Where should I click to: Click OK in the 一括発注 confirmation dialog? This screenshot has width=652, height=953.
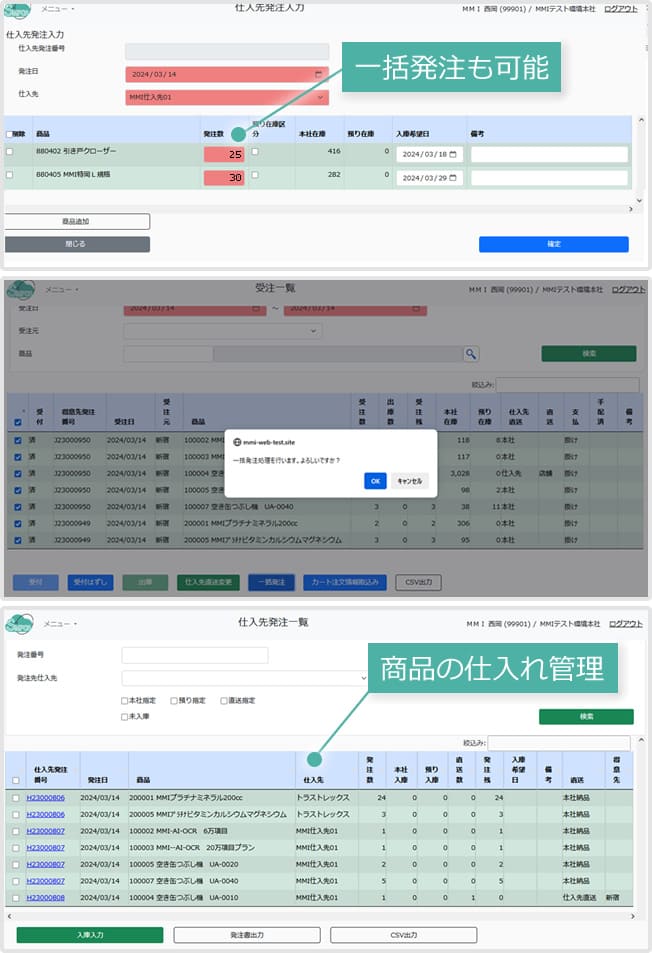(375, 481)
